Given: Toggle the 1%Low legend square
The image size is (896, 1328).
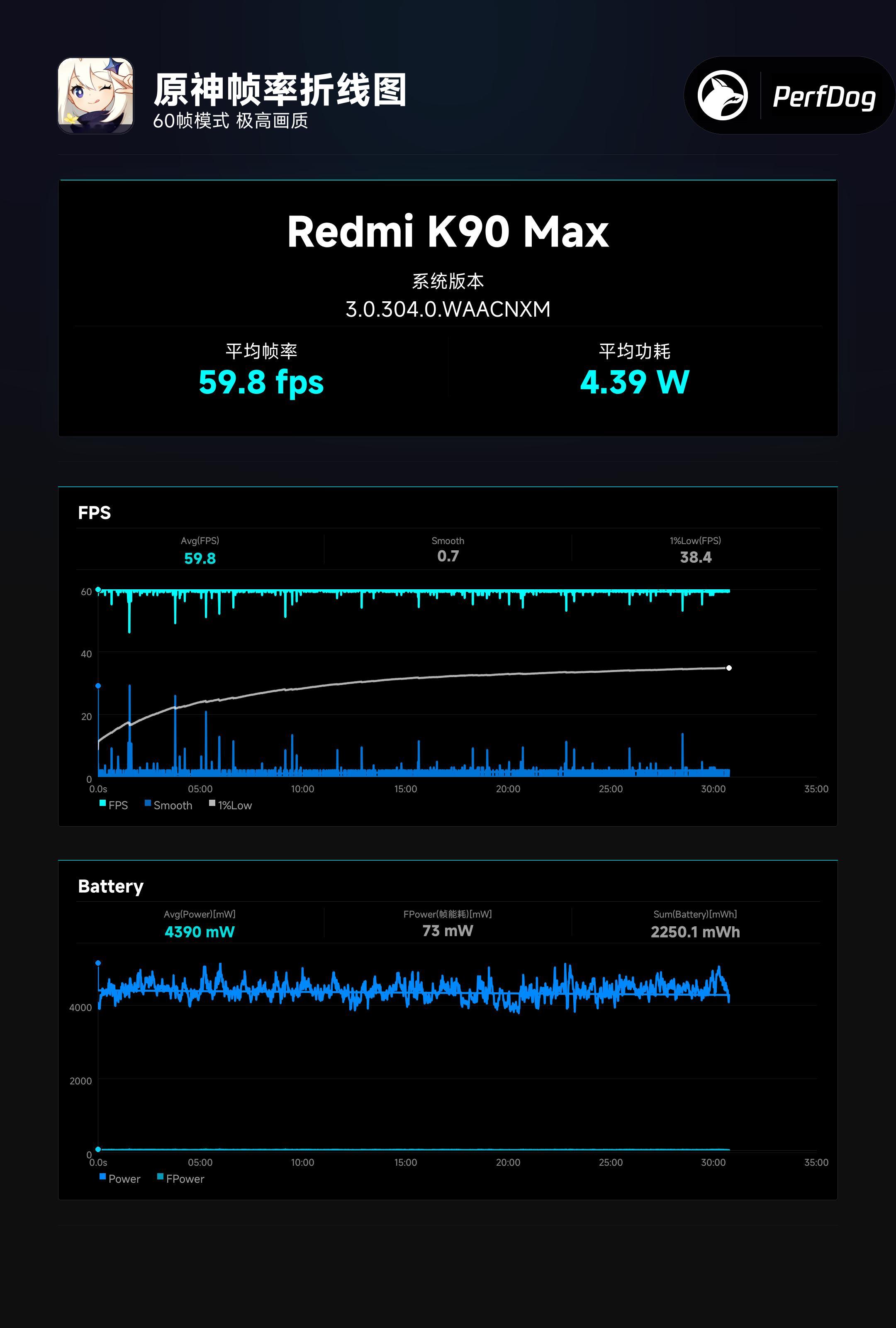Looking at the screenshot, I should click(x=212, y=803).
